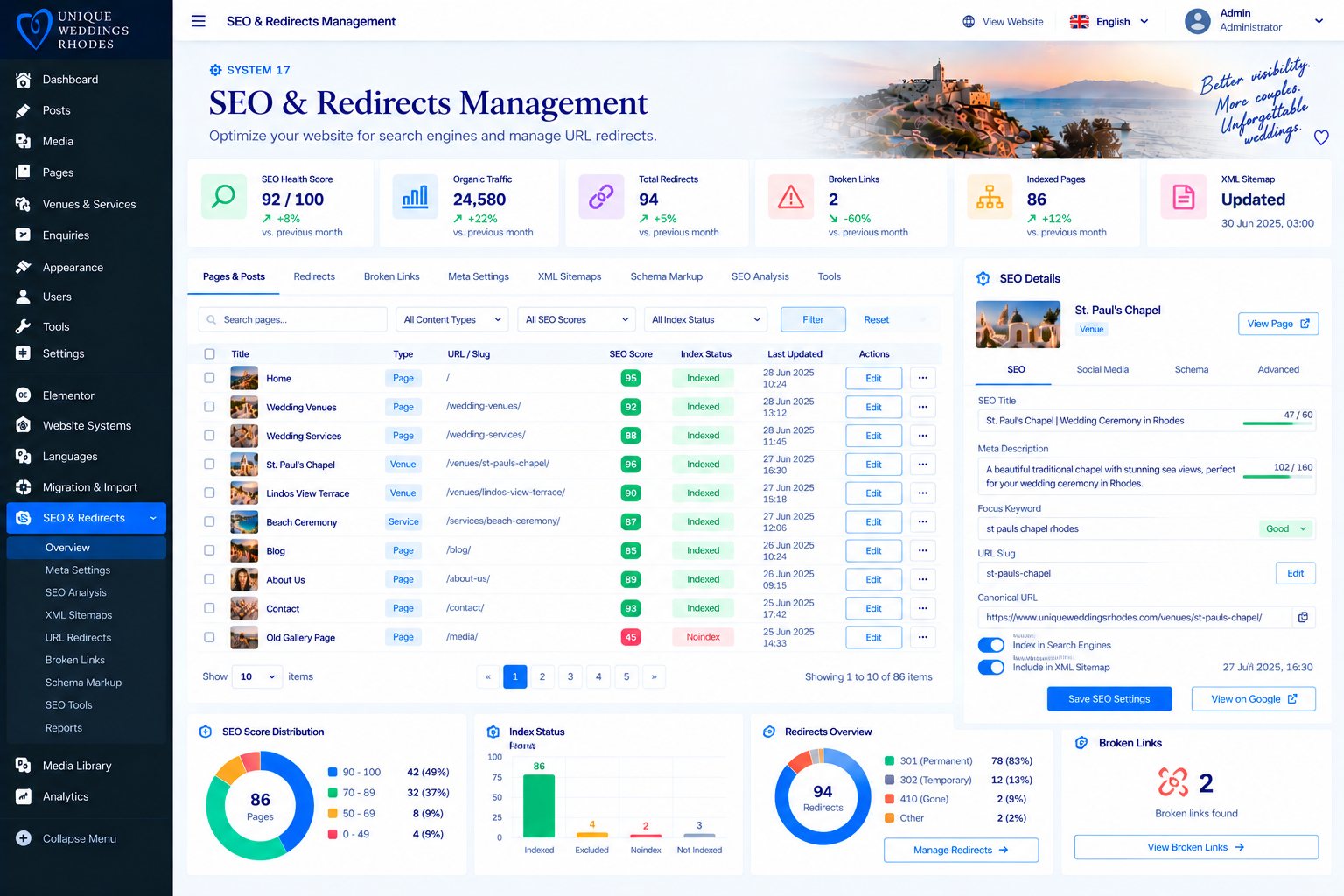Click the Filter button
This screenshot has width=1344, height=896.
[813, 319]
